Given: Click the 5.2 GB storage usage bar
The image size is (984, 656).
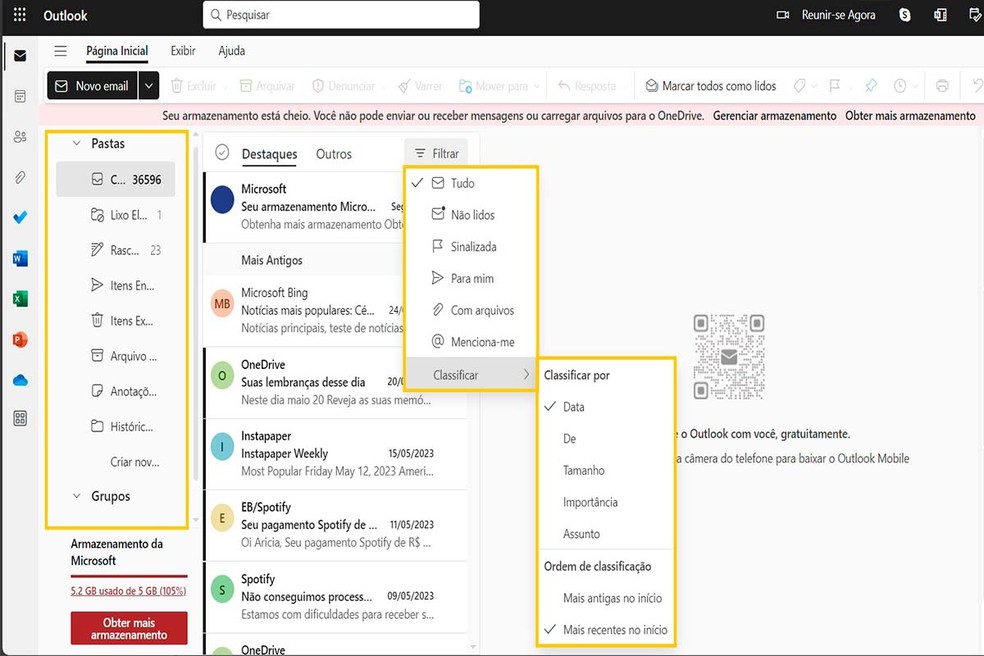Looking at the screenshot, I should coord(128,591).
